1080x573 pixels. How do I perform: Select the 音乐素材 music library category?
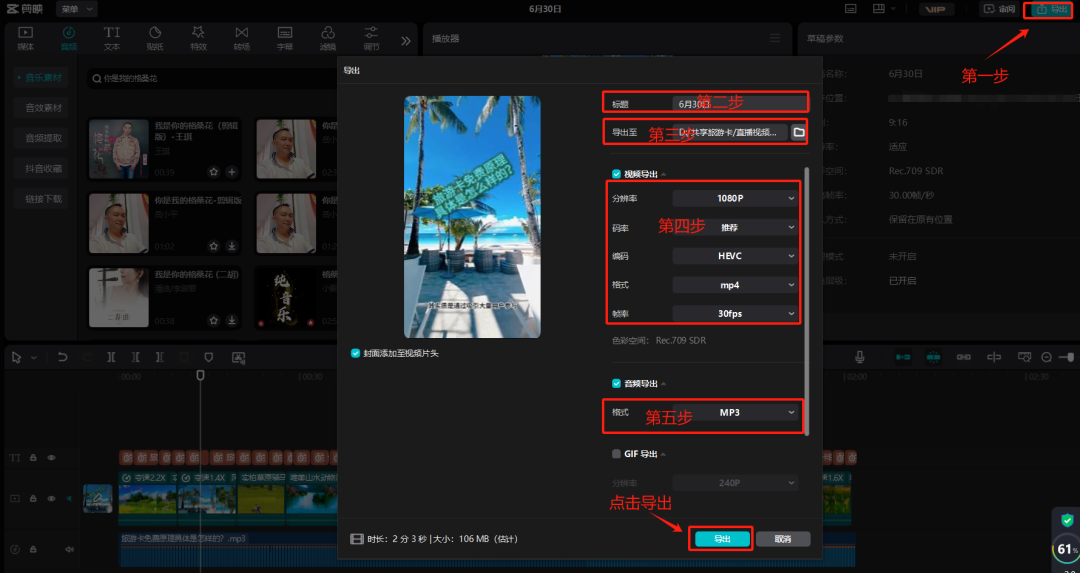[x=41, y=78]
